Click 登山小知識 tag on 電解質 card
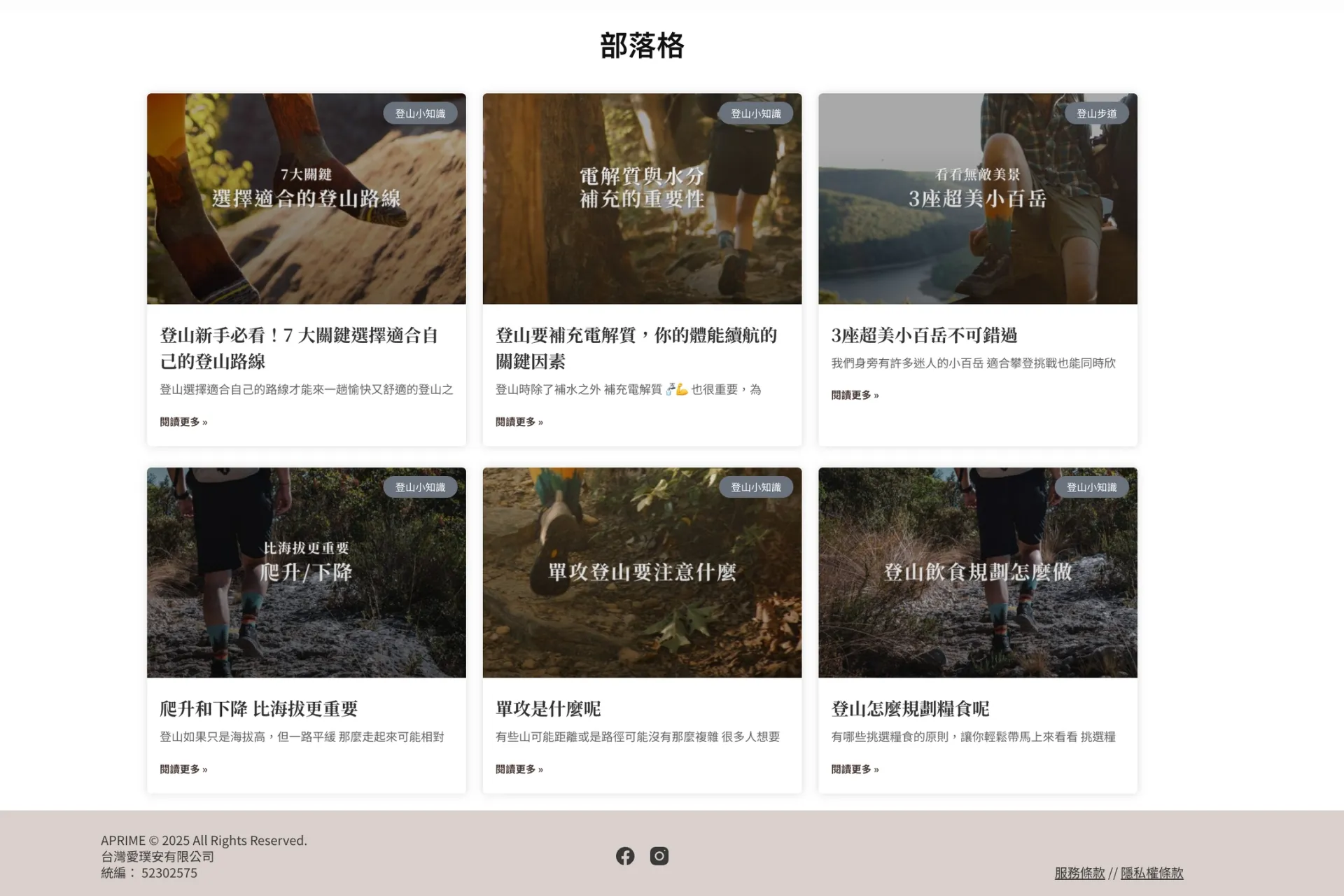This screenshot has width=1344, height=896. tap(755, 113)
